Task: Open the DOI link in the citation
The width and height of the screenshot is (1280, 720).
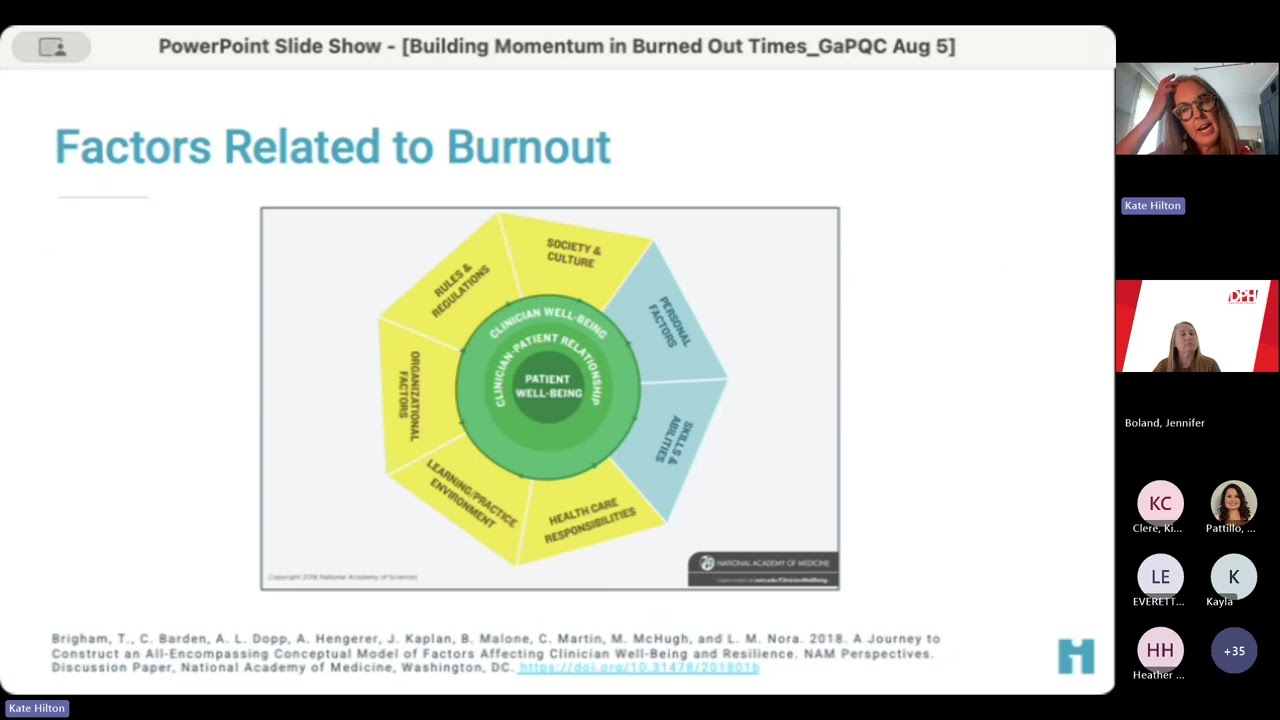Action: click(x=639, y=667)
